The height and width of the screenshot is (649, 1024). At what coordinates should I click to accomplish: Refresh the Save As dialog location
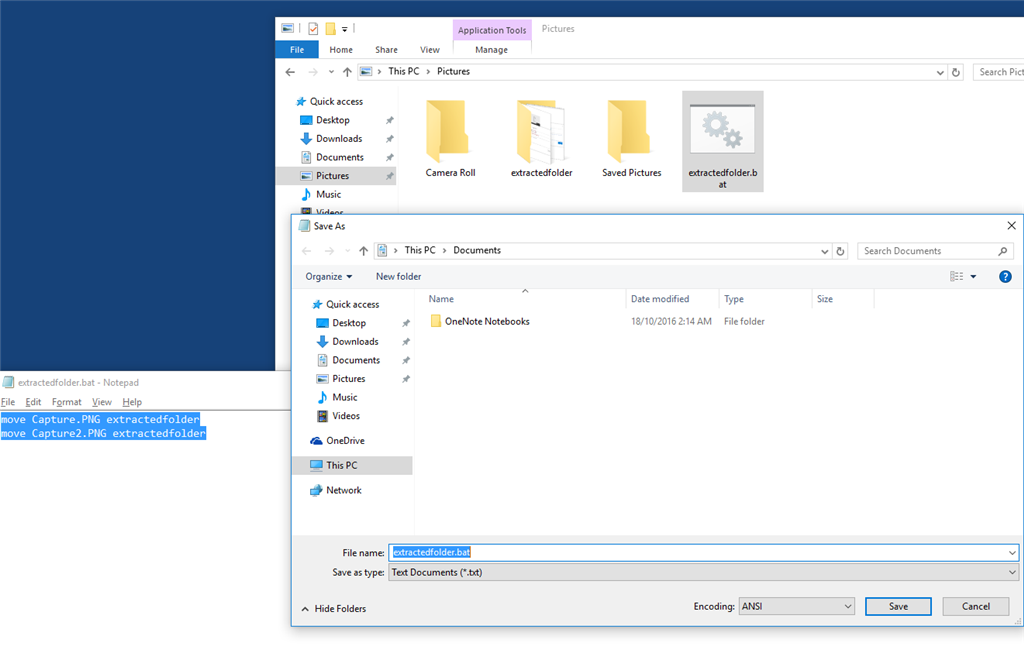pyautogui.click(x=840, y=251)
